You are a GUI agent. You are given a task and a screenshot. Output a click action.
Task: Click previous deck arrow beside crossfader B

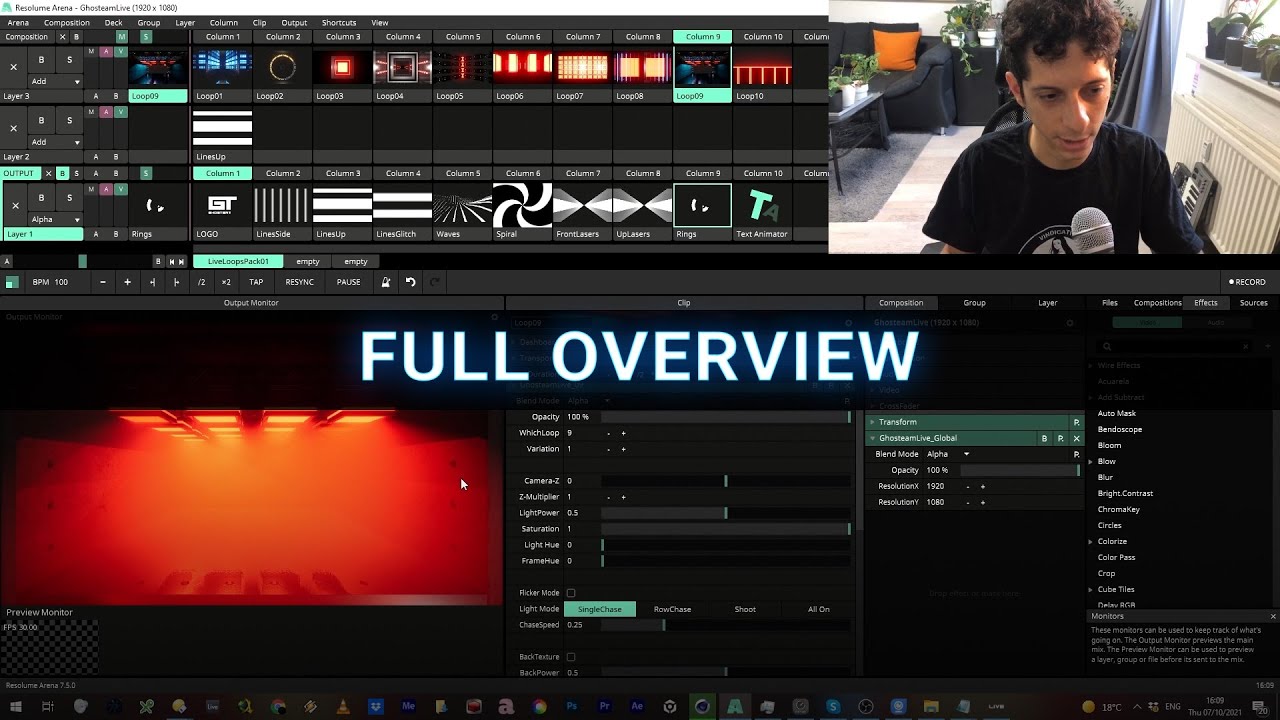pos(171,261)
